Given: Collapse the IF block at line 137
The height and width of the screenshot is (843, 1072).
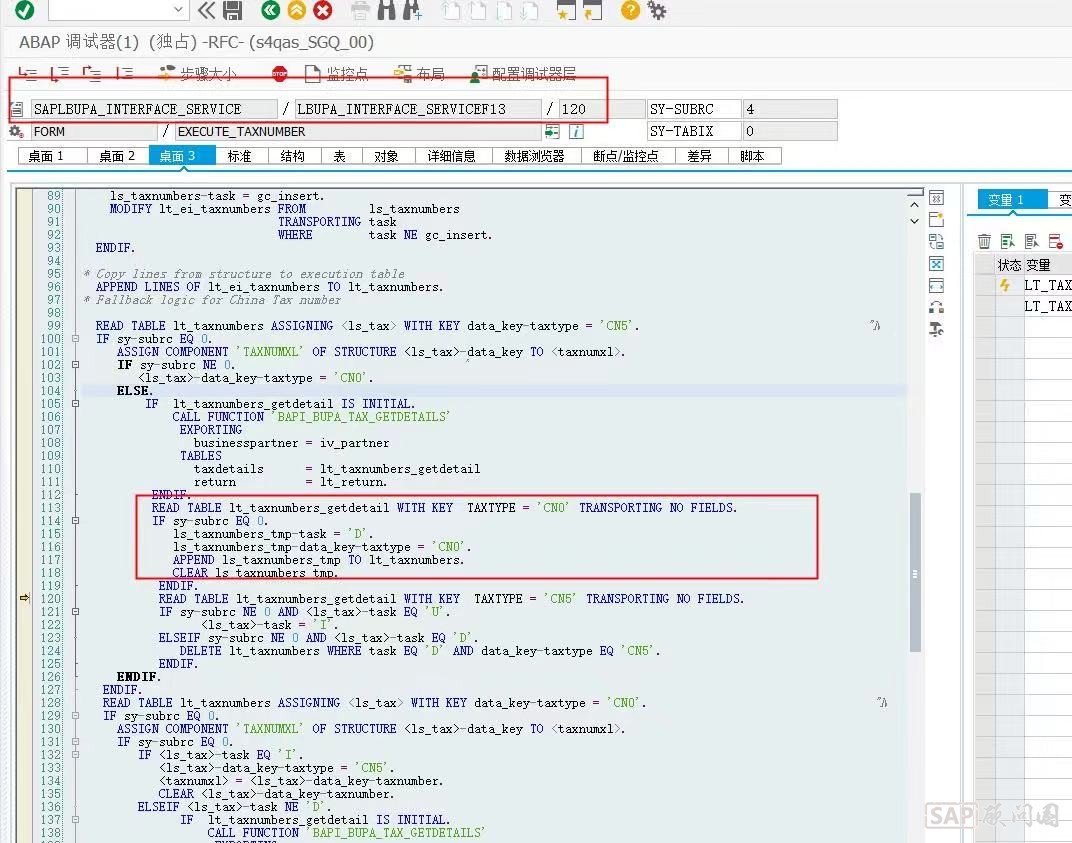Looking at the screenshot, I should pyautogui.click(x=75, y=819).
